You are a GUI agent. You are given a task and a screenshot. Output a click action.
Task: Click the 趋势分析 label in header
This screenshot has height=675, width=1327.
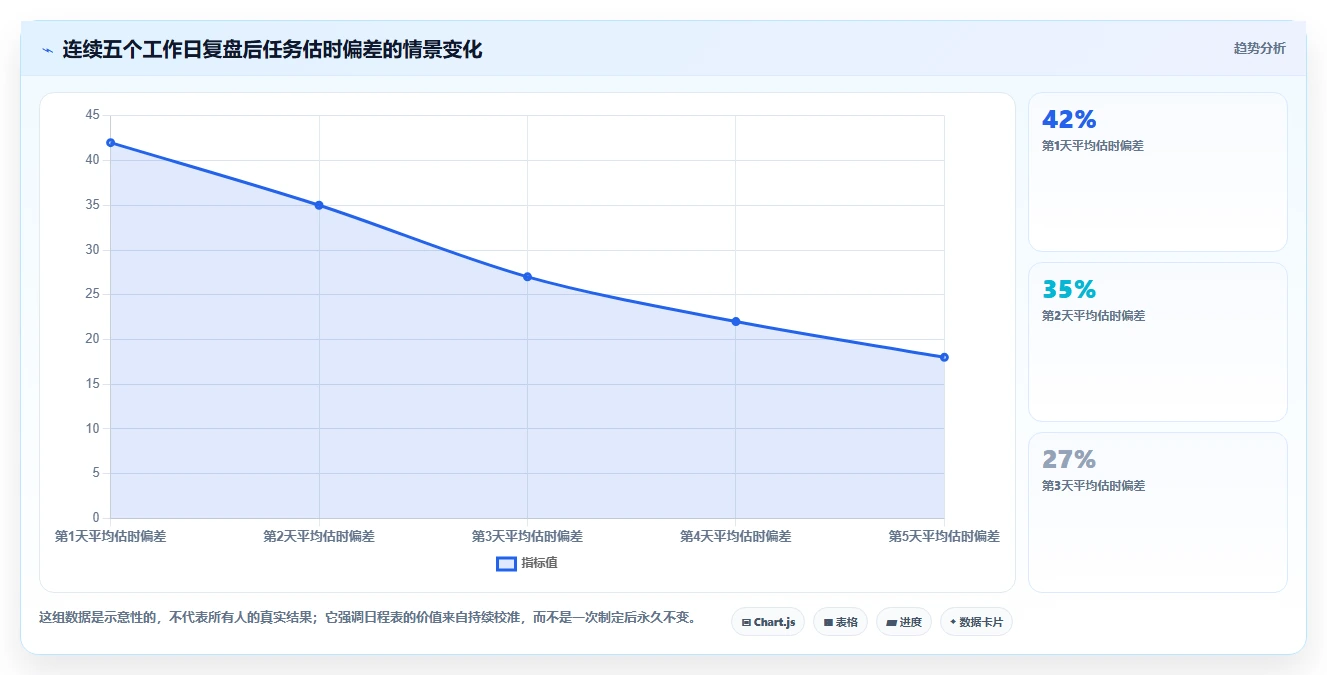coord(1259,48)
